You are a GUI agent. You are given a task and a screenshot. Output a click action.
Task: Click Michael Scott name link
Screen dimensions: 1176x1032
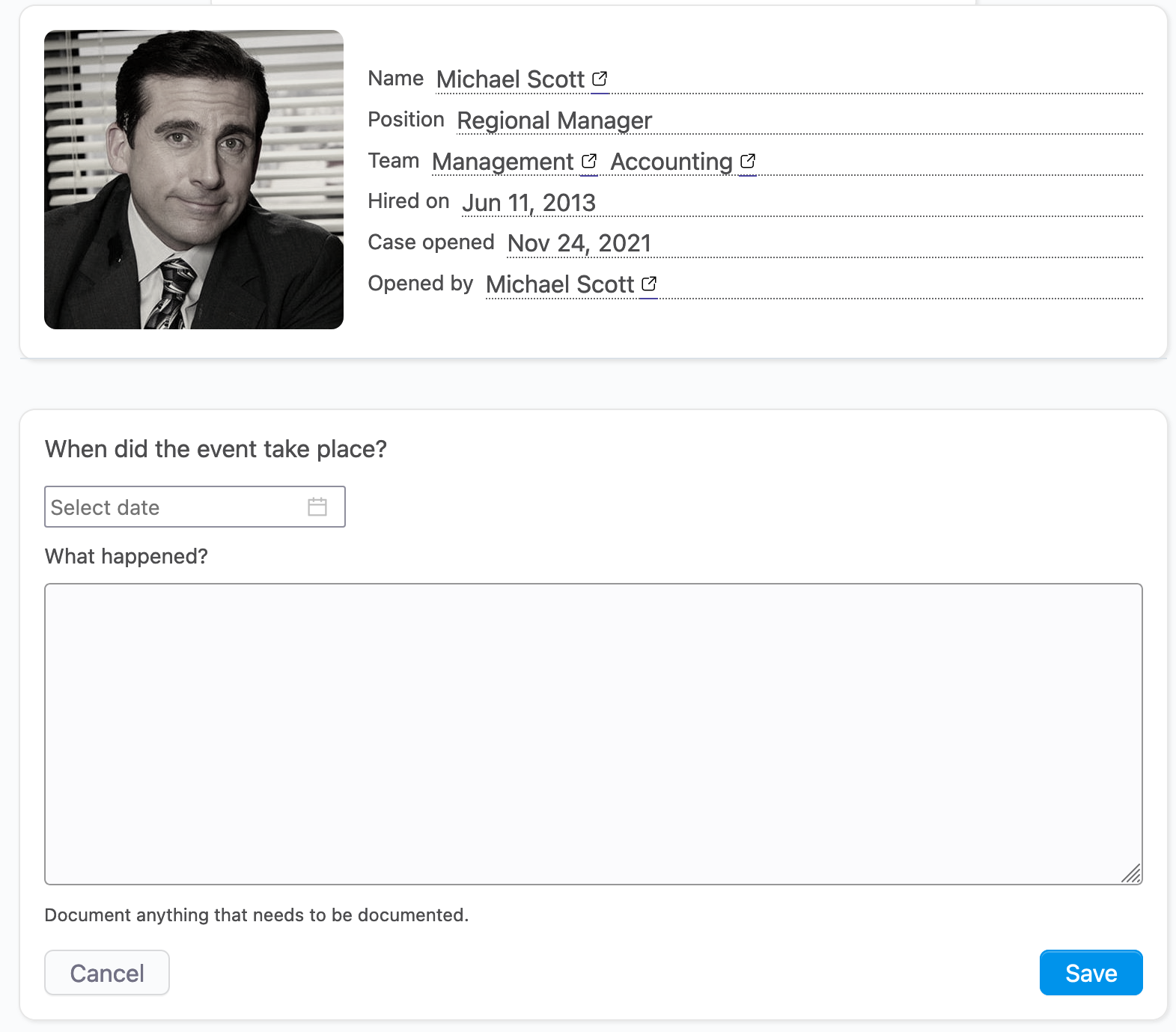(511, 79)
